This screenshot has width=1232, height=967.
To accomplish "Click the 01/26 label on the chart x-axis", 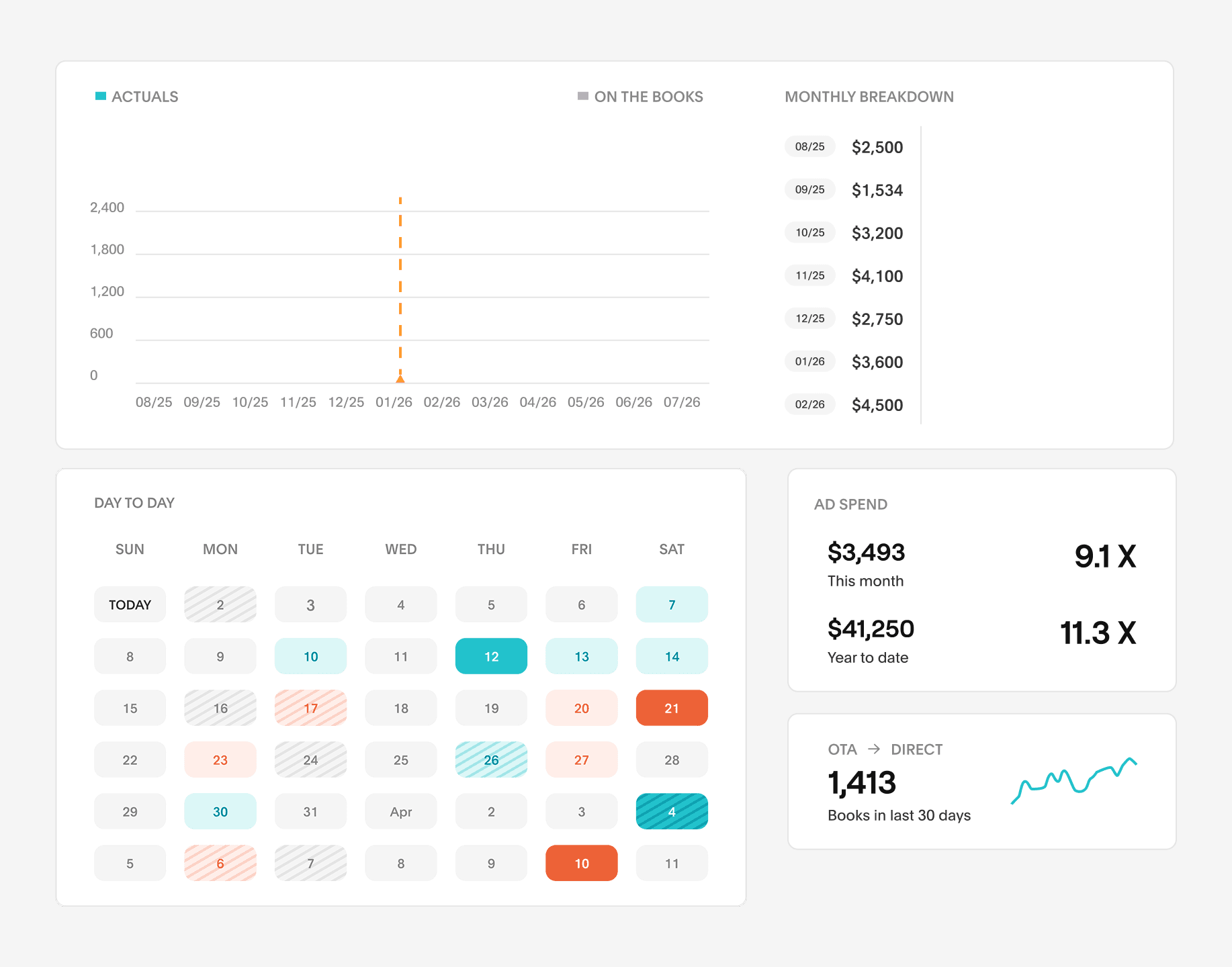I will [394, 402].
